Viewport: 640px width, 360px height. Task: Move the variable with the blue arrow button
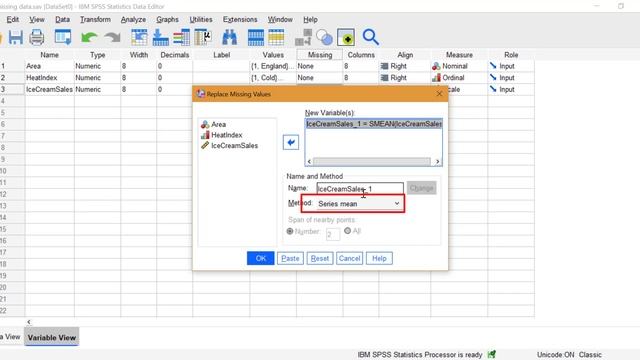pyautogui.click(x=291, y=142)
